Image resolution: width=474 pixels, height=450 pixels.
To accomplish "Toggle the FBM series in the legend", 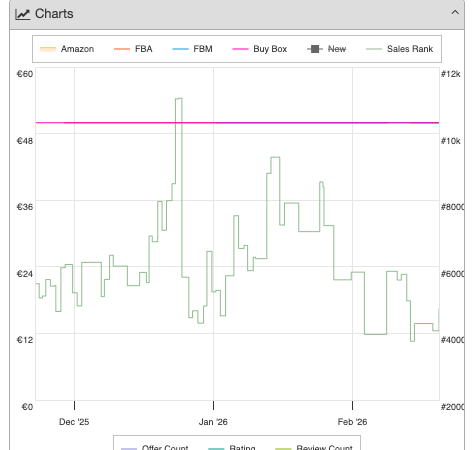I will tap(192, 49).
